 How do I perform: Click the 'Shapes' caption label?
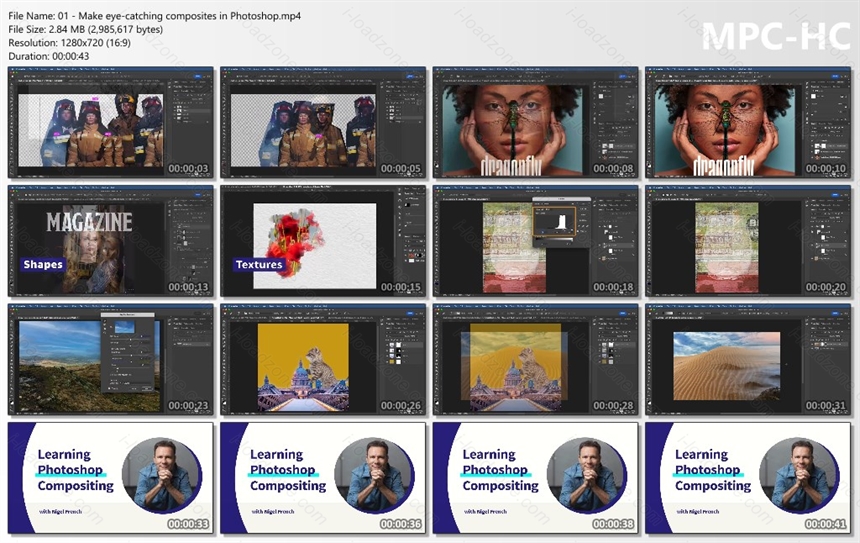pos(43,264)
